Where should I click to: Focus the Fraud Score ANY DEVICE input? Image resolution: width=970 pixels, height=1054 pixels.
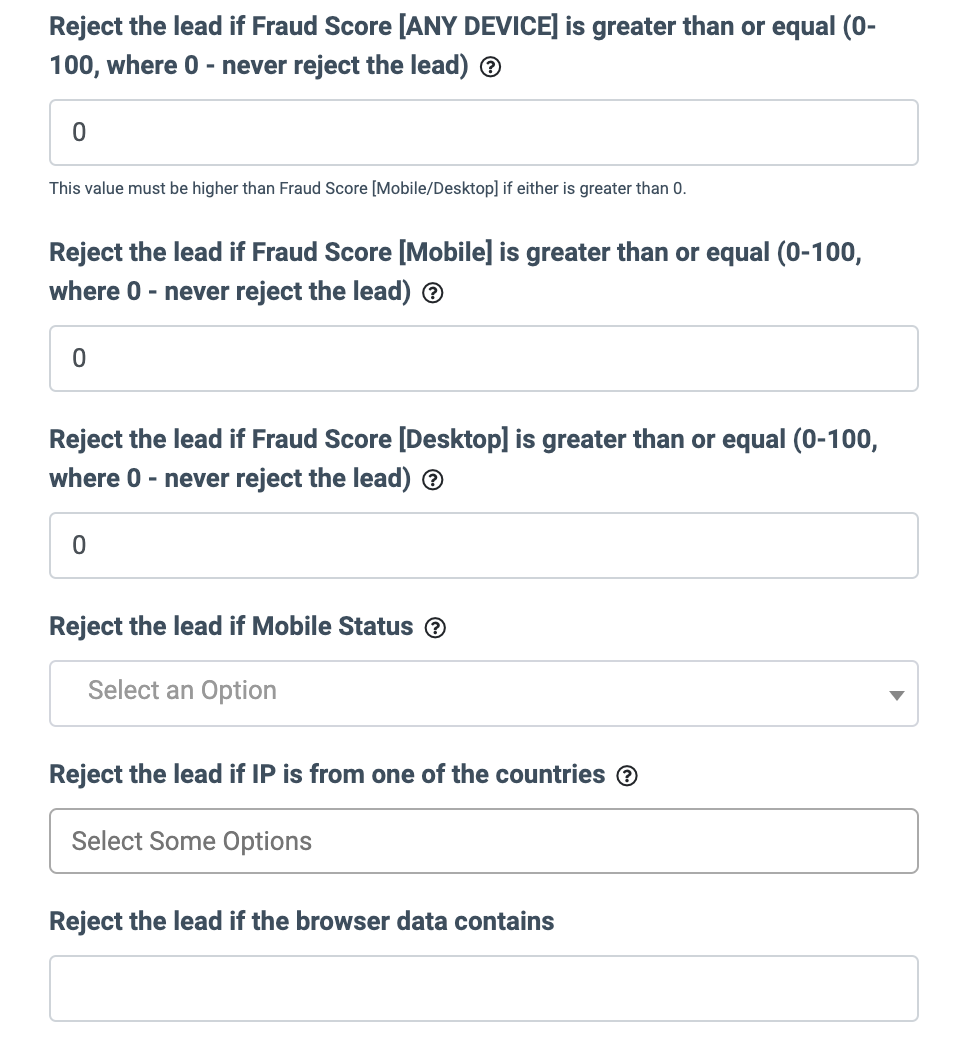pos(483,132)
